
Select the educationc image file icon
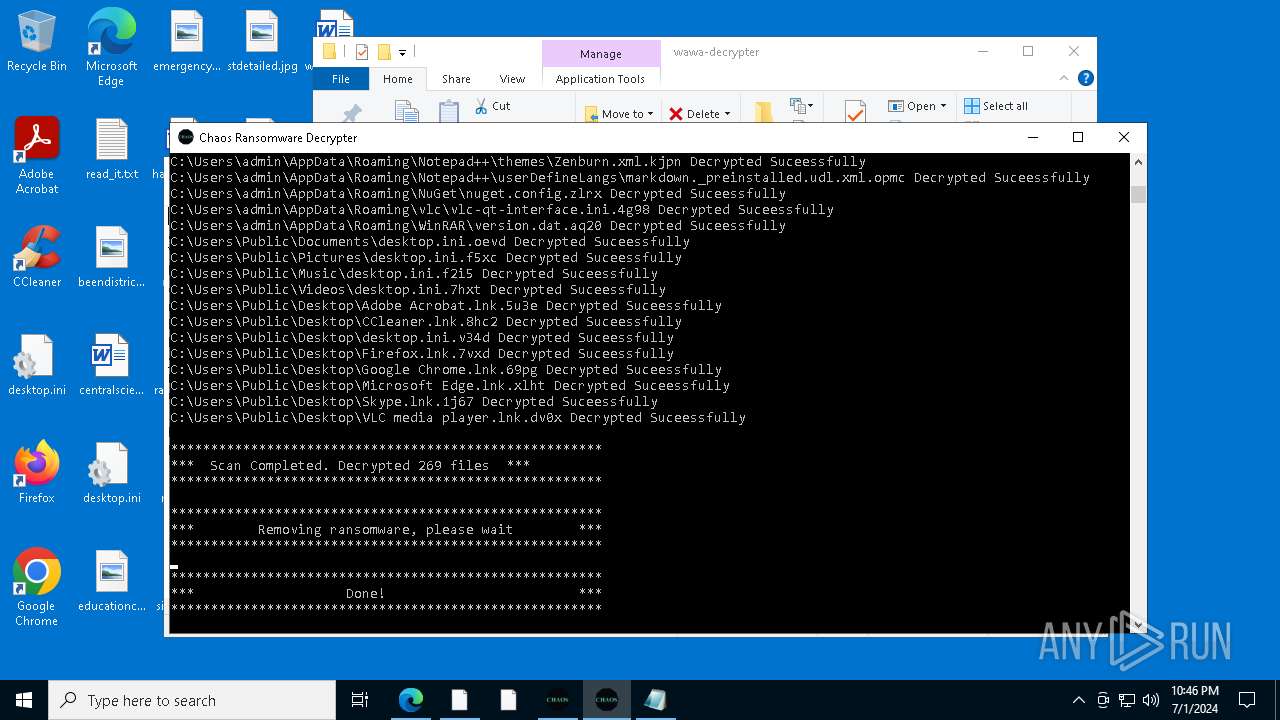click(112, 581)
